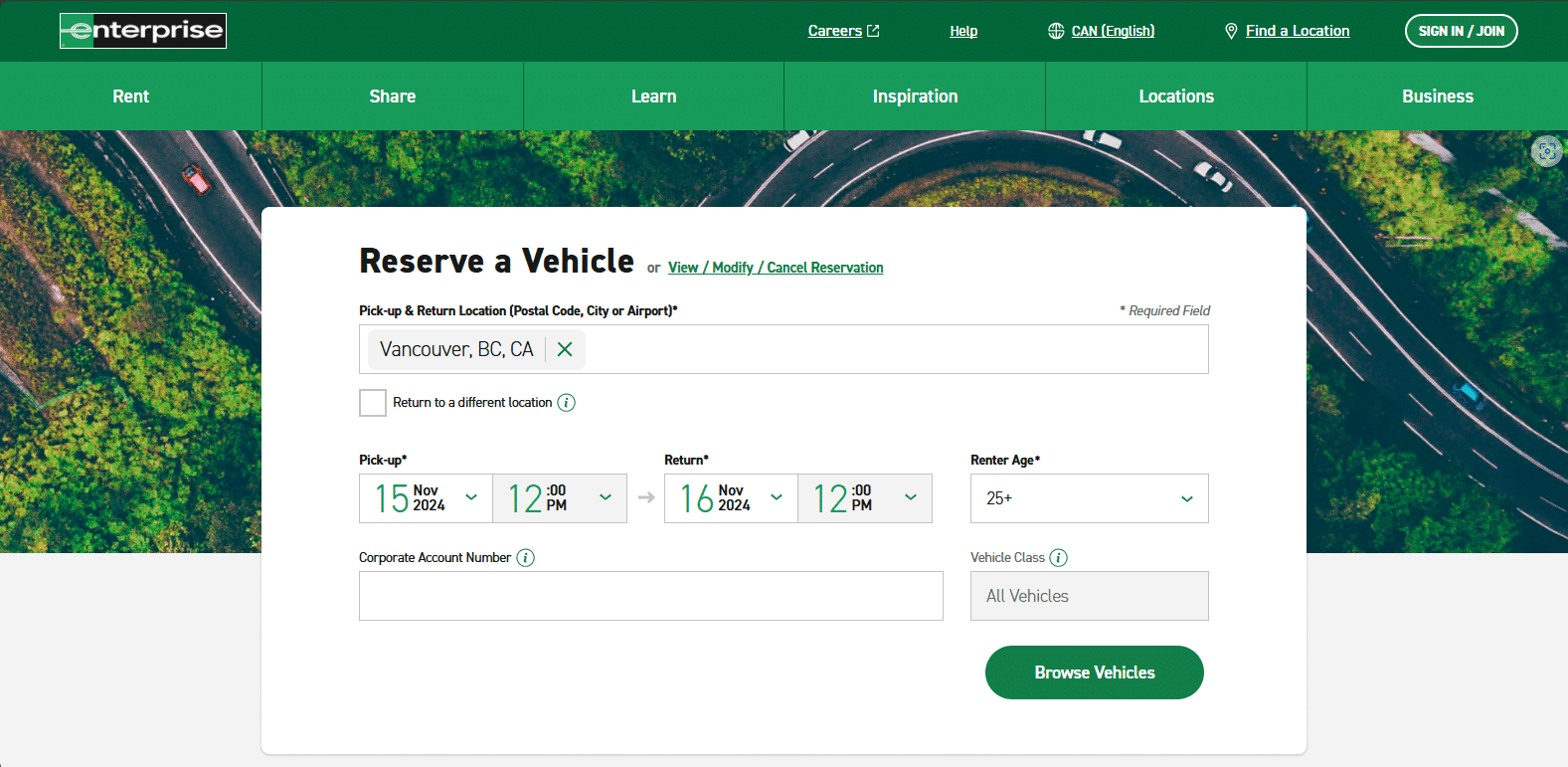
Task: Clear Vancouver location with X icon
Action: click(565, 349)
